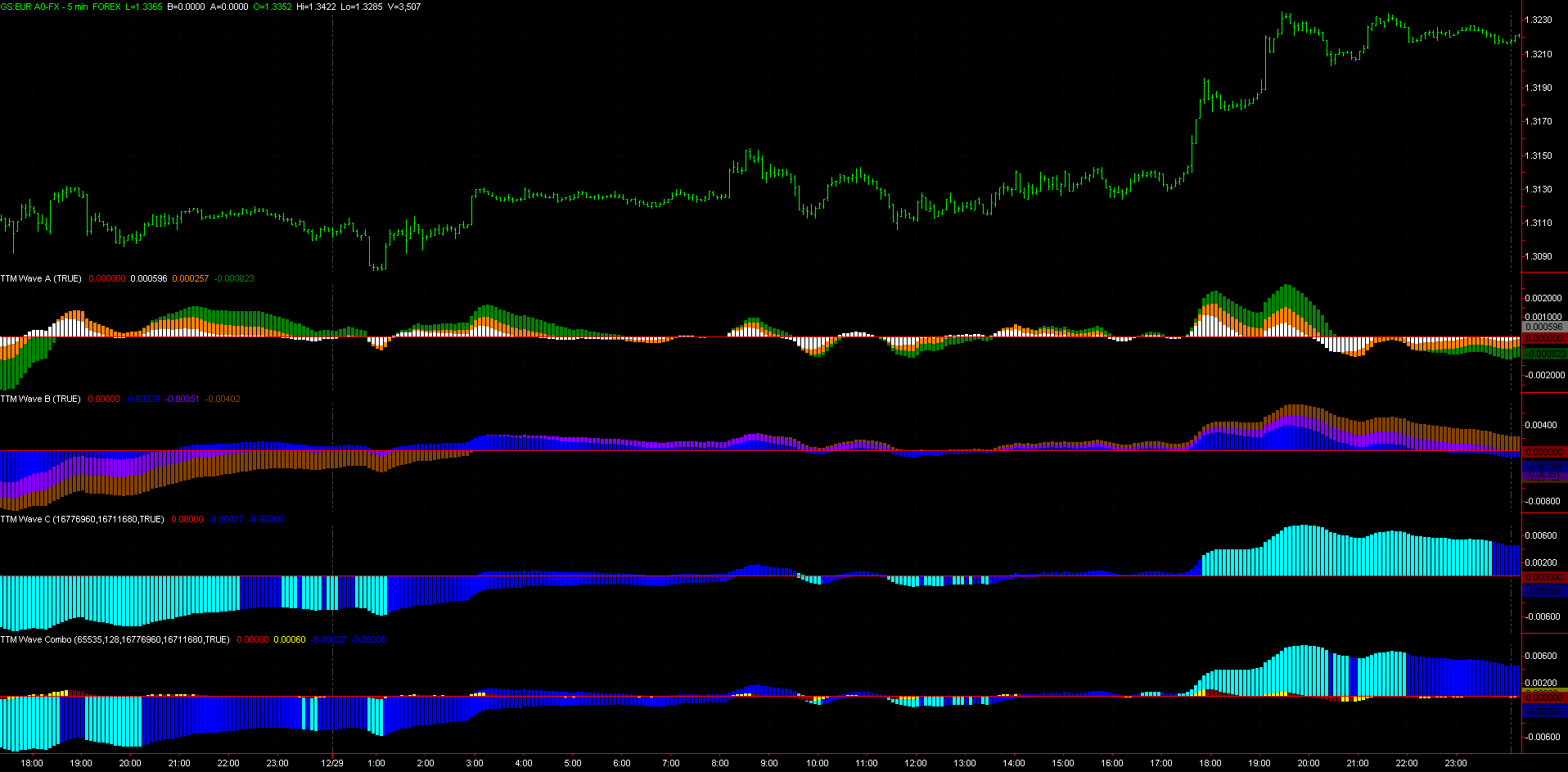Click the 9:00 label on time axis

(769, 763)
